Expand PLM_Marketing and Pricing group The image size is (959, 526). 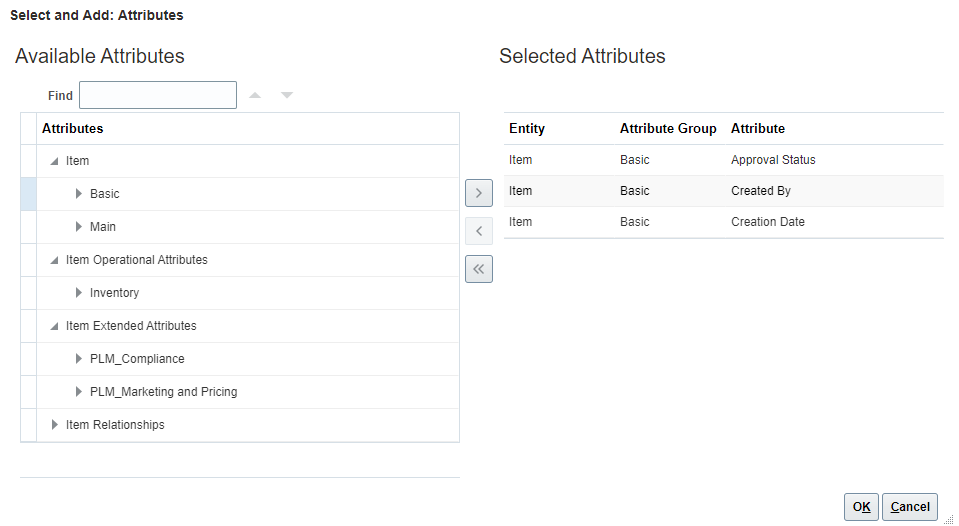[79, 392]
